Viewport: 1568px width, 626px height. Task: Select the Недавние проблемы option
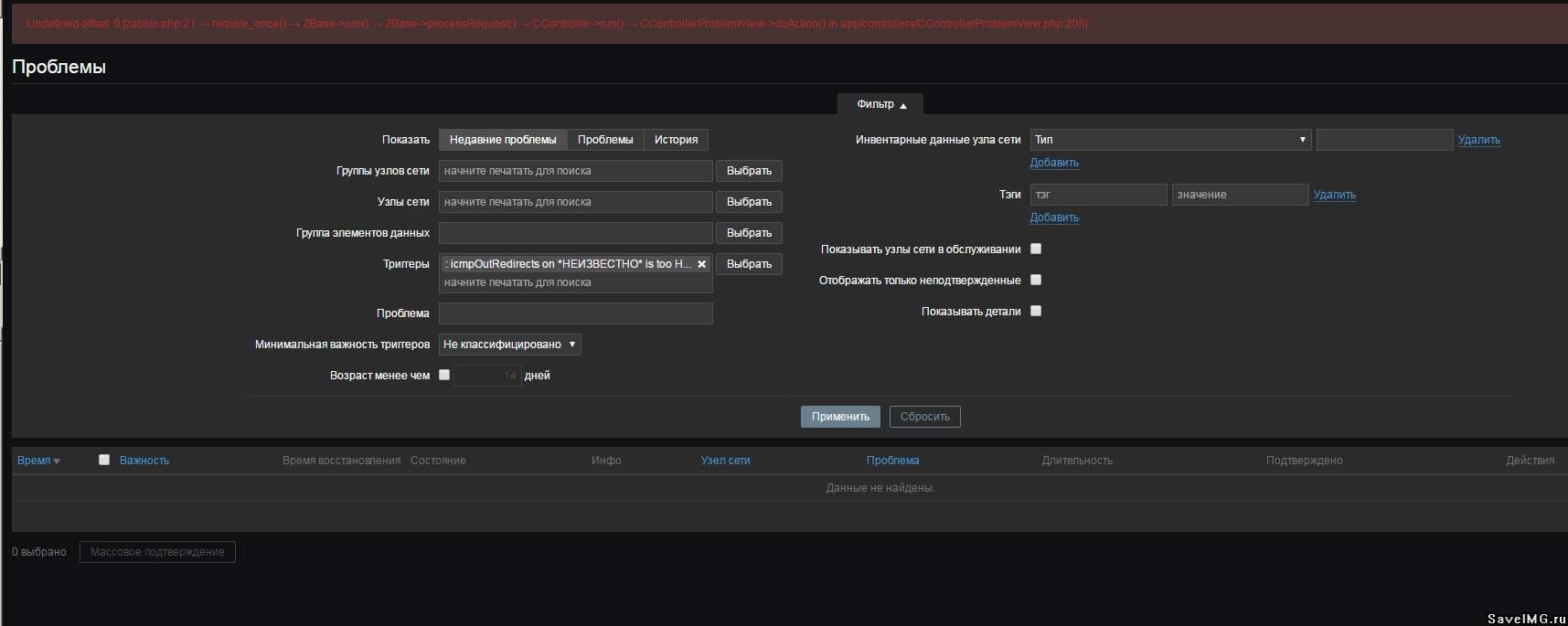tap(503, 140)
